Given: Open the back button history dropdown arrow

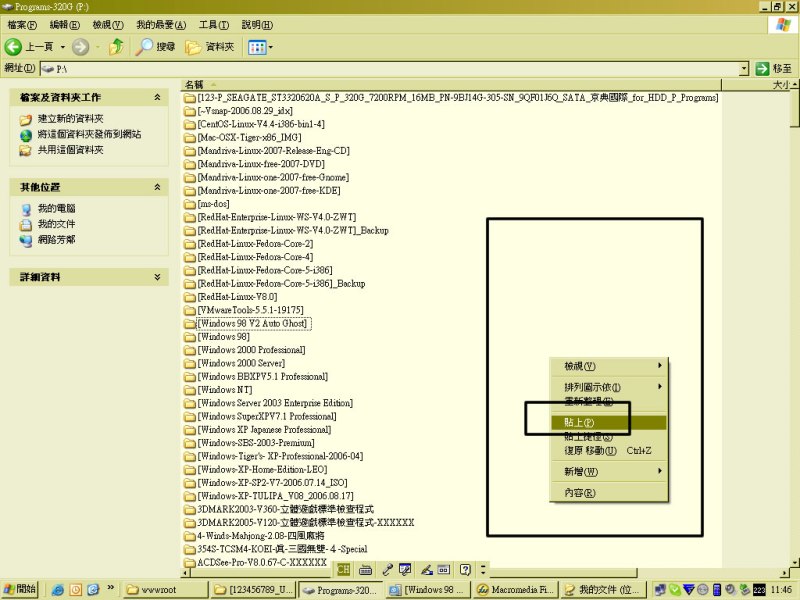Looking at the screenshot, I should pyautogui.click(x=63, y=47).
